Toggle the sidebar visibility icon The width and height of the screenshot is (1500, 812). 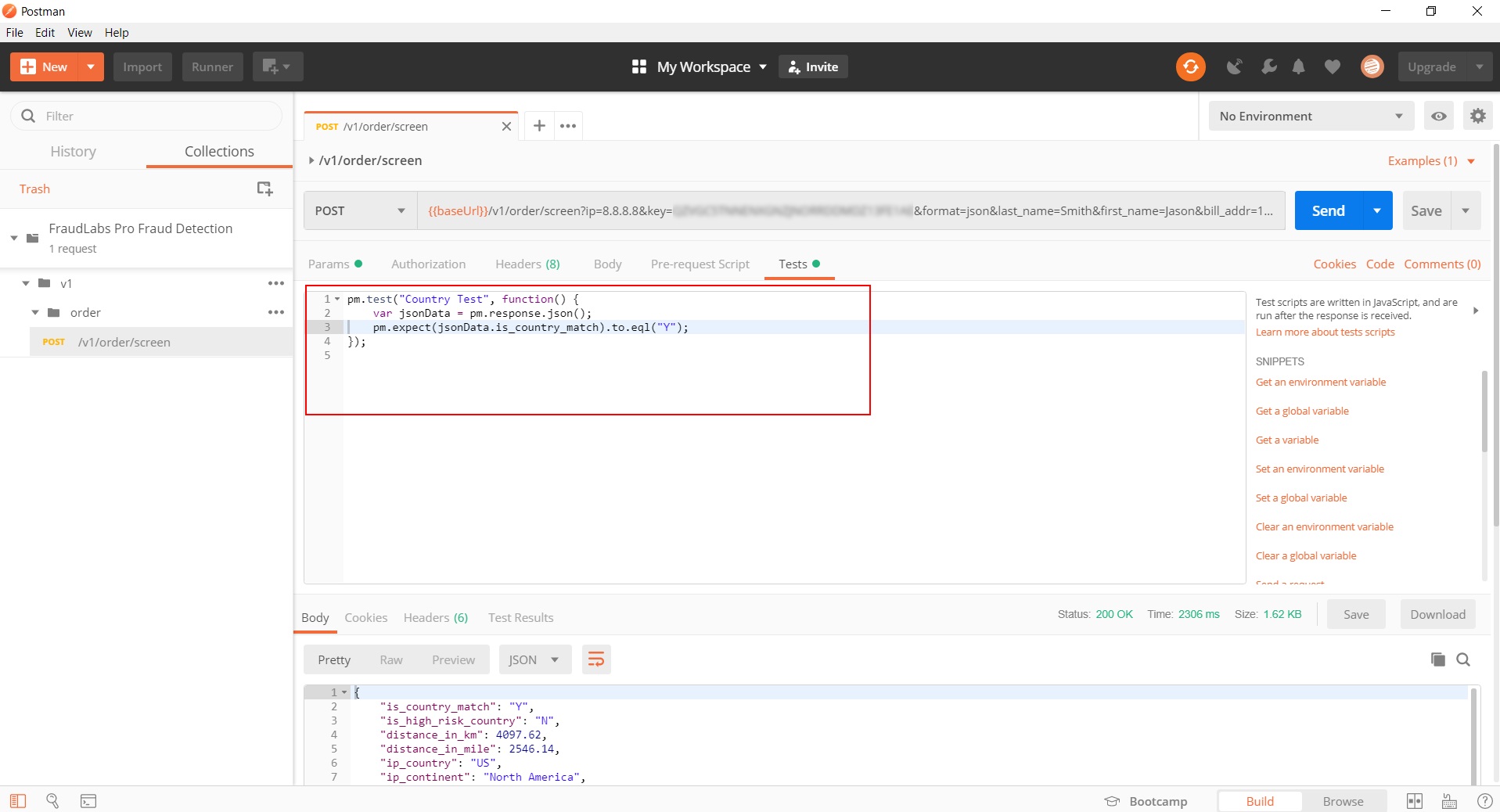[18, 800]
